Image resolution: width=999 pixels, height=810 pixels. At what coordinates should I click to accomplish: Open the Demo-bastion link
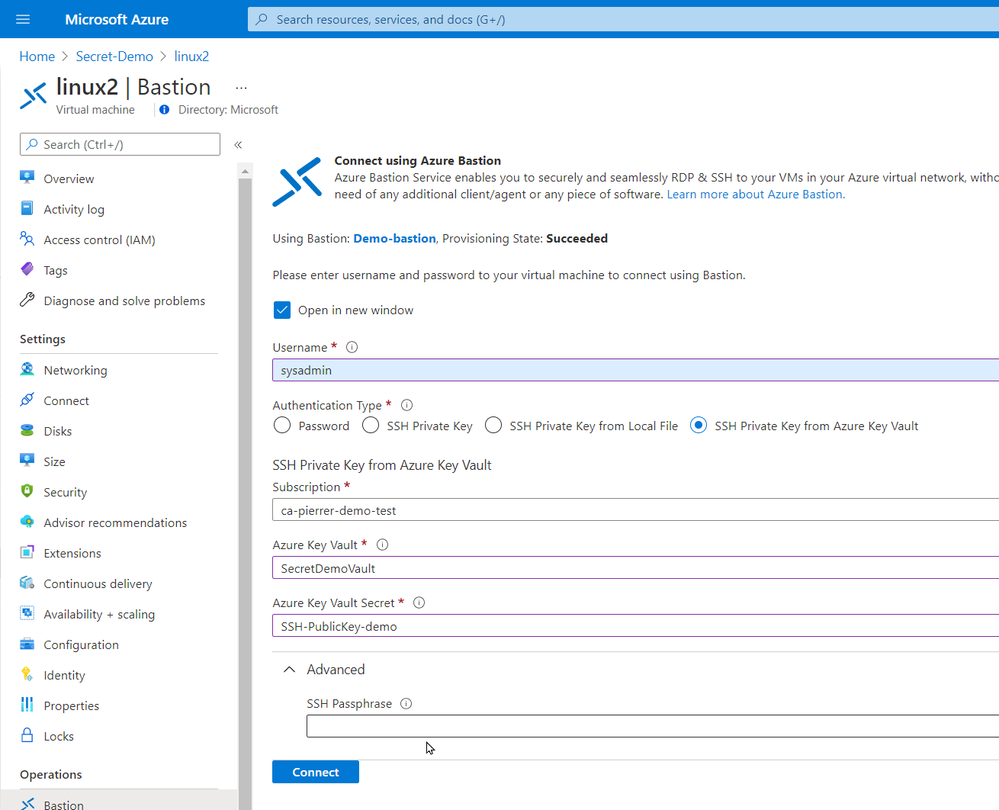[394, 238]
